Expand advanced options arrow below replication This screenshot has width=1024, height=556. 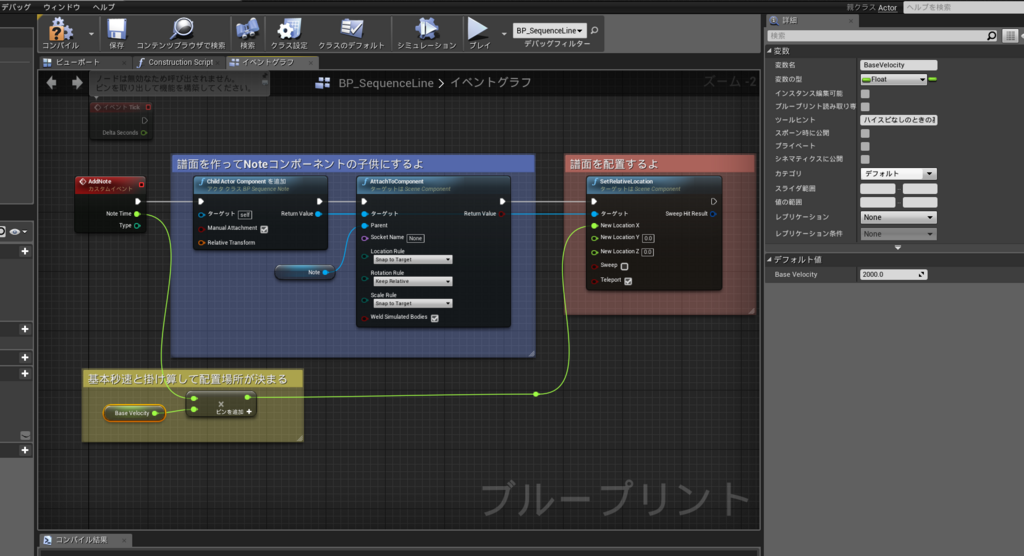(x=897, y=248)
